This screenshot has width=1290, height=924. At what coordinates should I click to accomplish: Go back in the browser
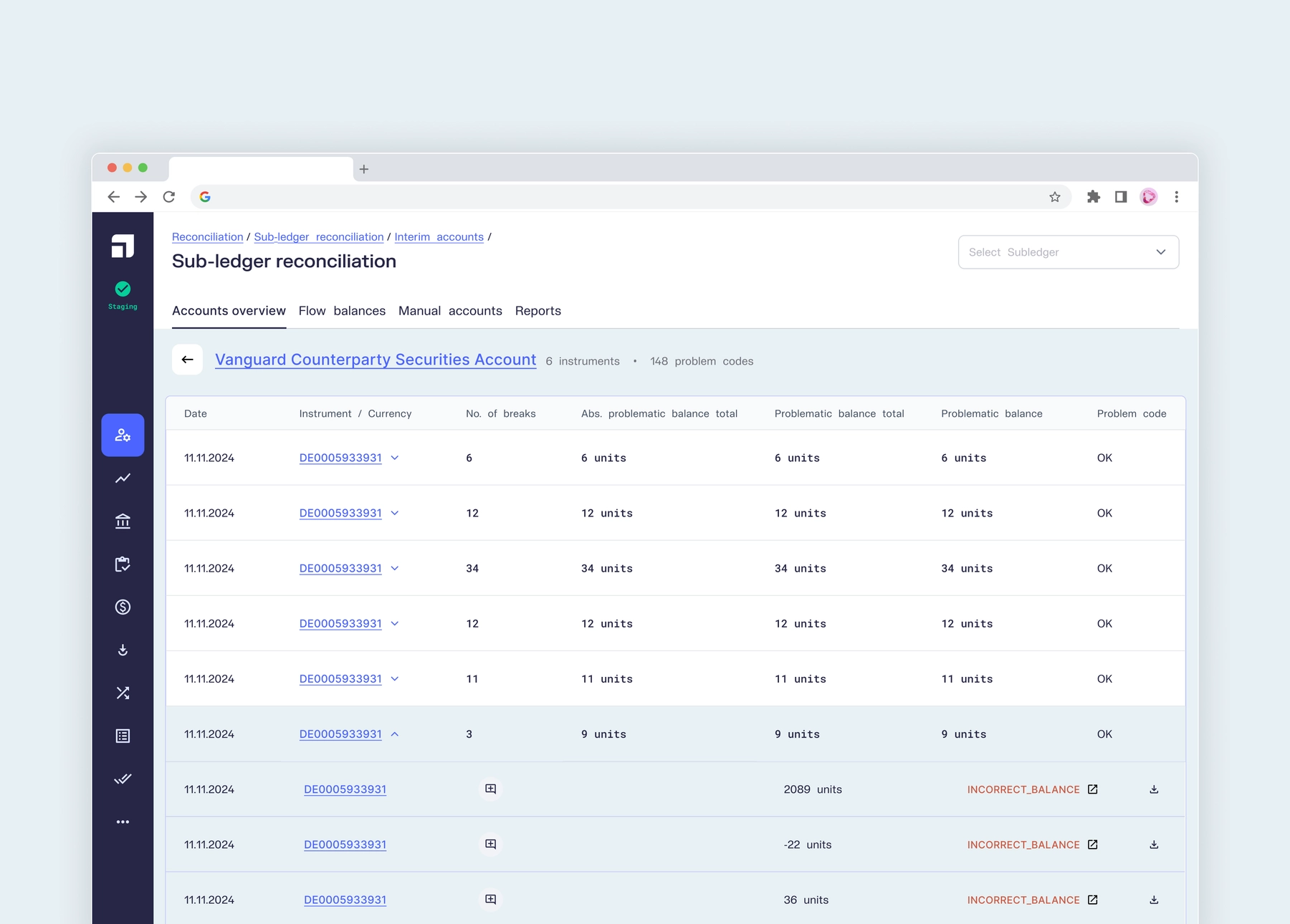[113, 197]
